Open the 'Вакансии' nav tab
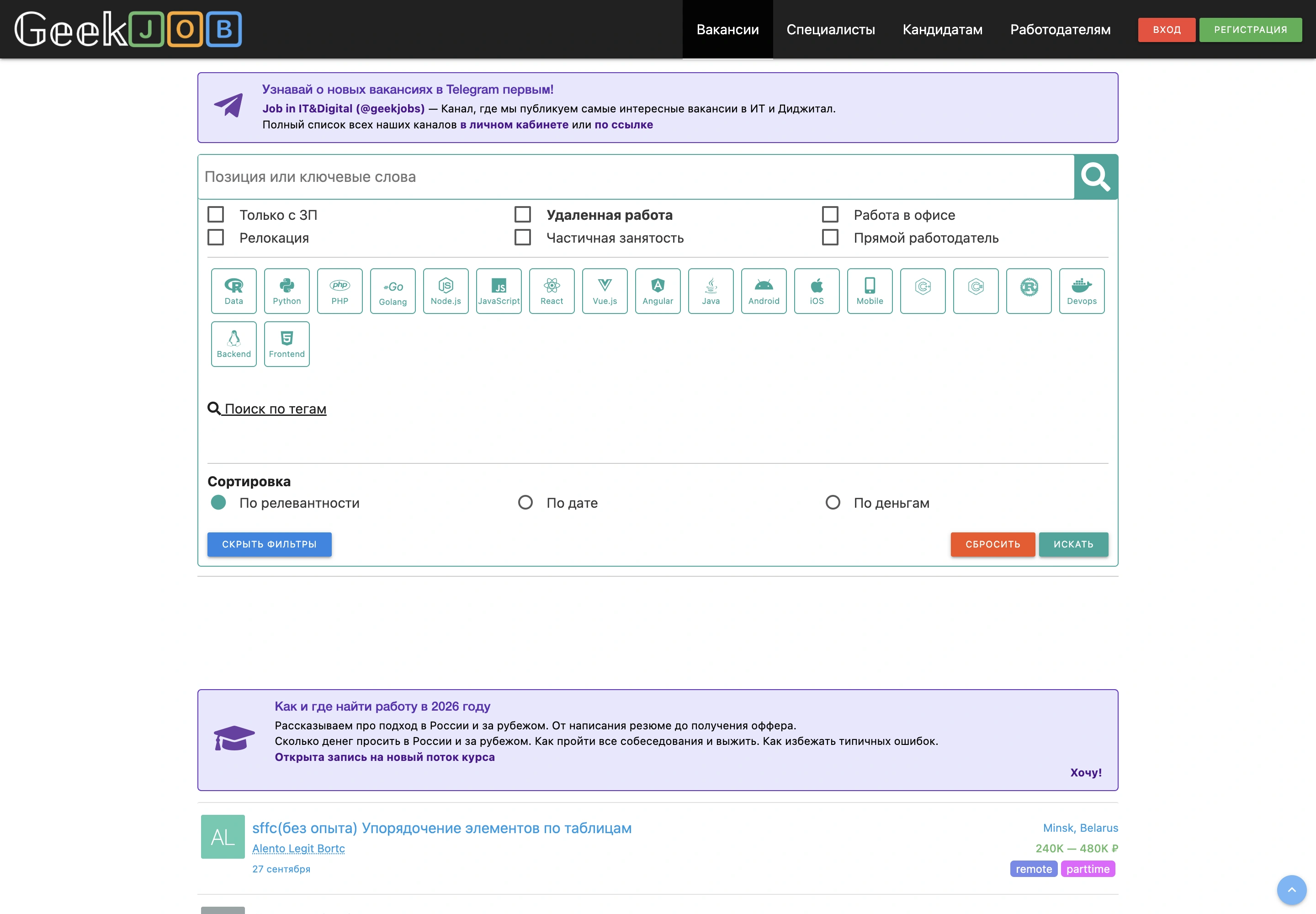The height and width of the screenshot is (914, 1316). 727,29
